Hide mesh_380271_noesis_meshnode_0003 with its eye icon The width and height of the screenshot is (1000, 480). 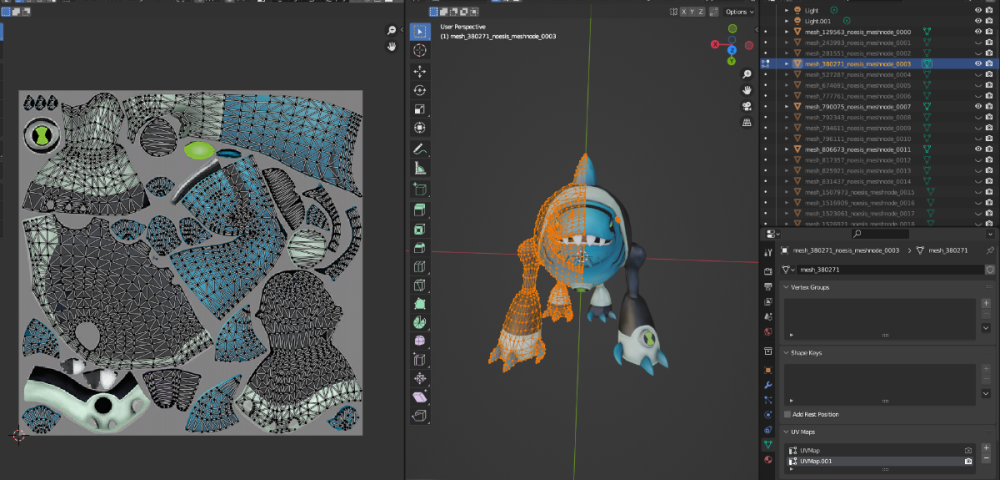[x=978, y=63]
